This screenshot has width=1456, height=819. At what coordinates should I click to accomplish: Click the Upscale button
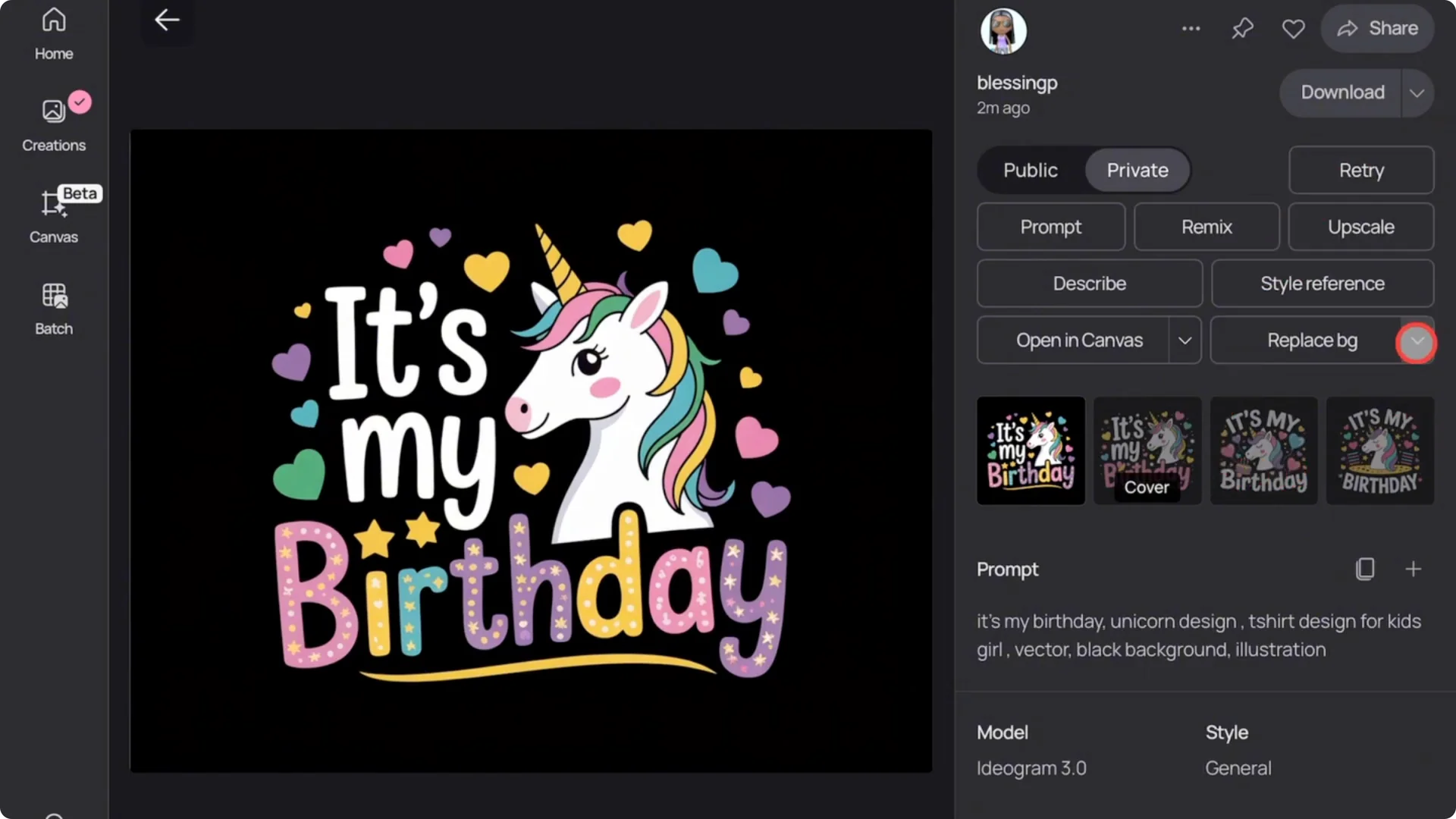pyautogui.click(x=1360, y=227)
